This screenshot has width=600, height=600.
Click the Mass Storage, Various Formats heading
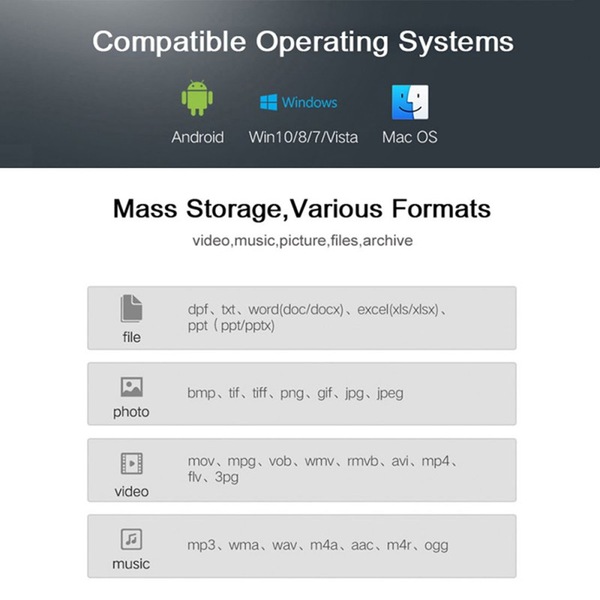click(302, 209)
